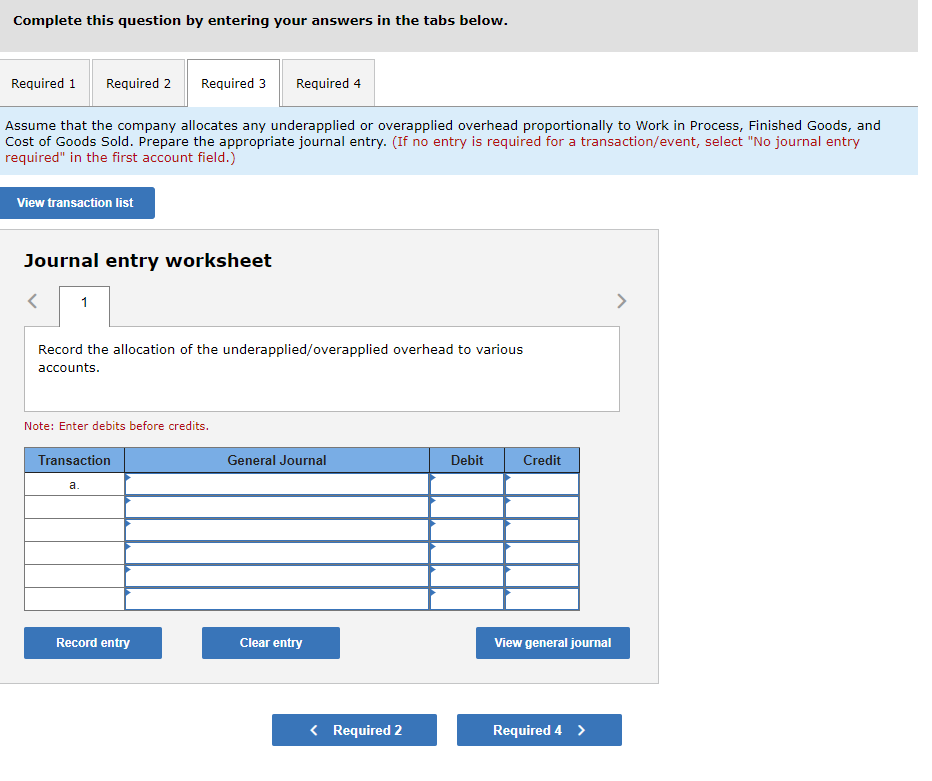This screenshot has width=932, height=781.
Task: Open the Required 4 tab
Action: click(x=327, y=83)
